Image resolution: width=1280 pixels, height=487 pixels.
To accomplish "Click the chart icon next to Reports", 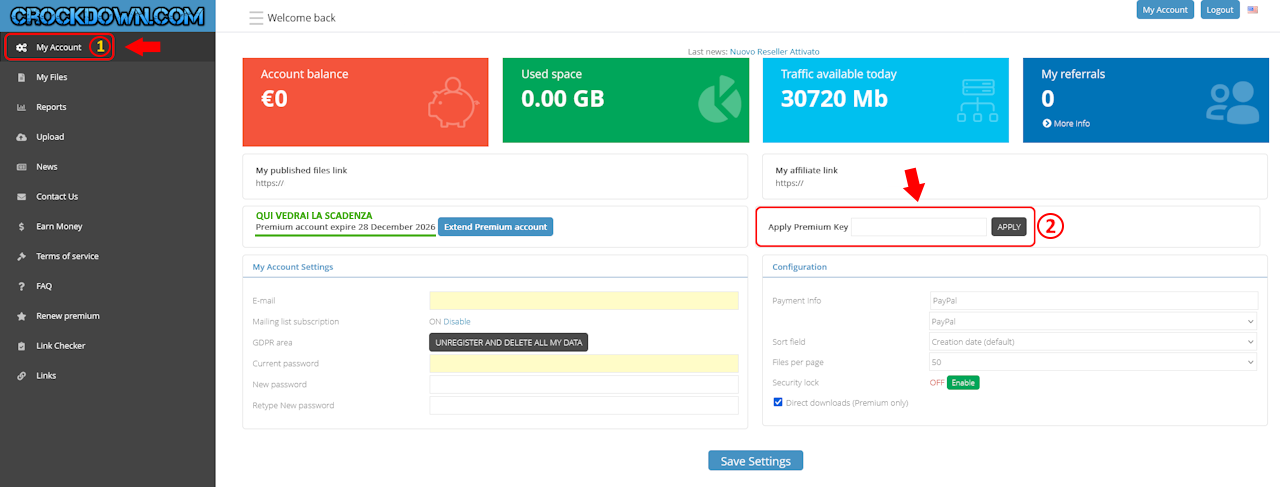I will (21, 107).
